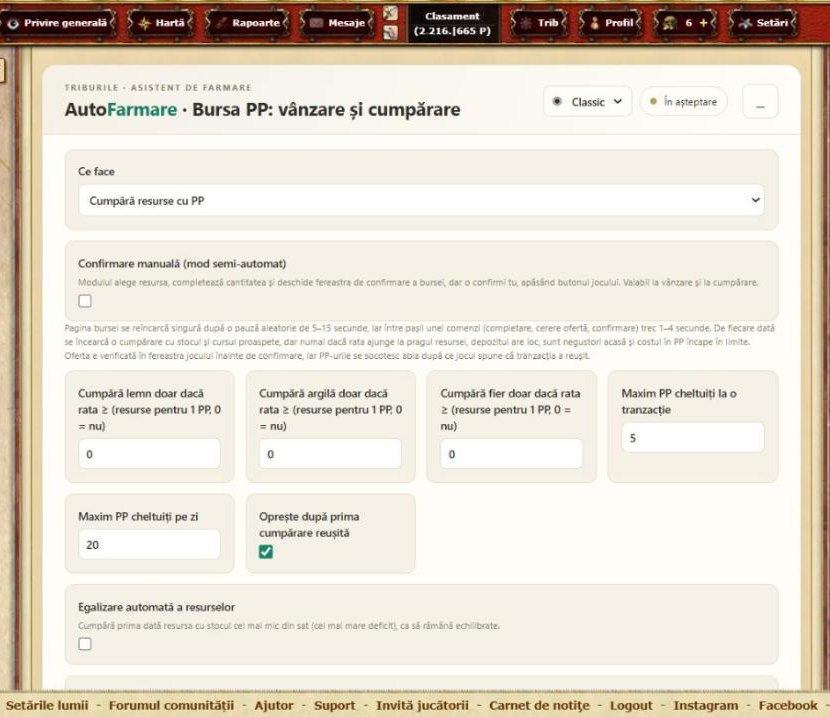This screenshot has height=717, width=830.
Task: Open the Ajutor help link
Action: click(x=274, y=705)
